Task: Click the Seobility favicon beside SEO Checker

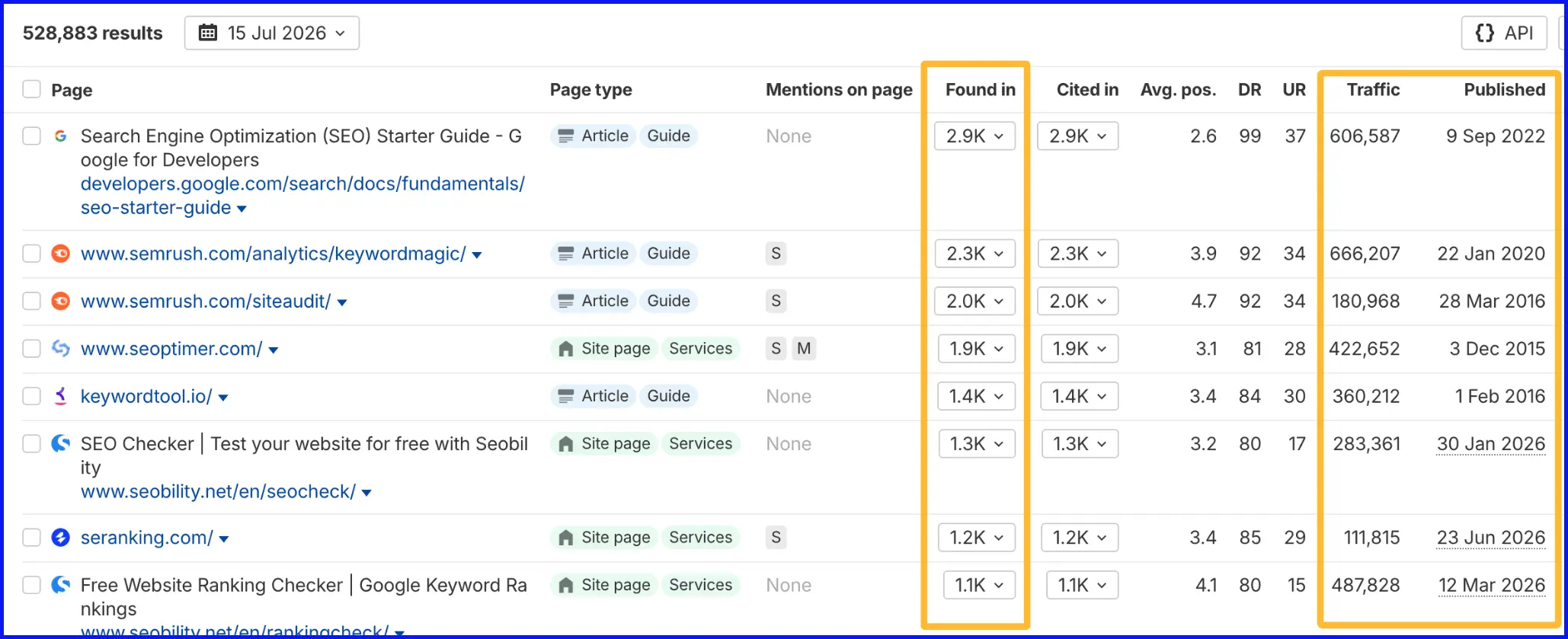Action: [60, 443]
